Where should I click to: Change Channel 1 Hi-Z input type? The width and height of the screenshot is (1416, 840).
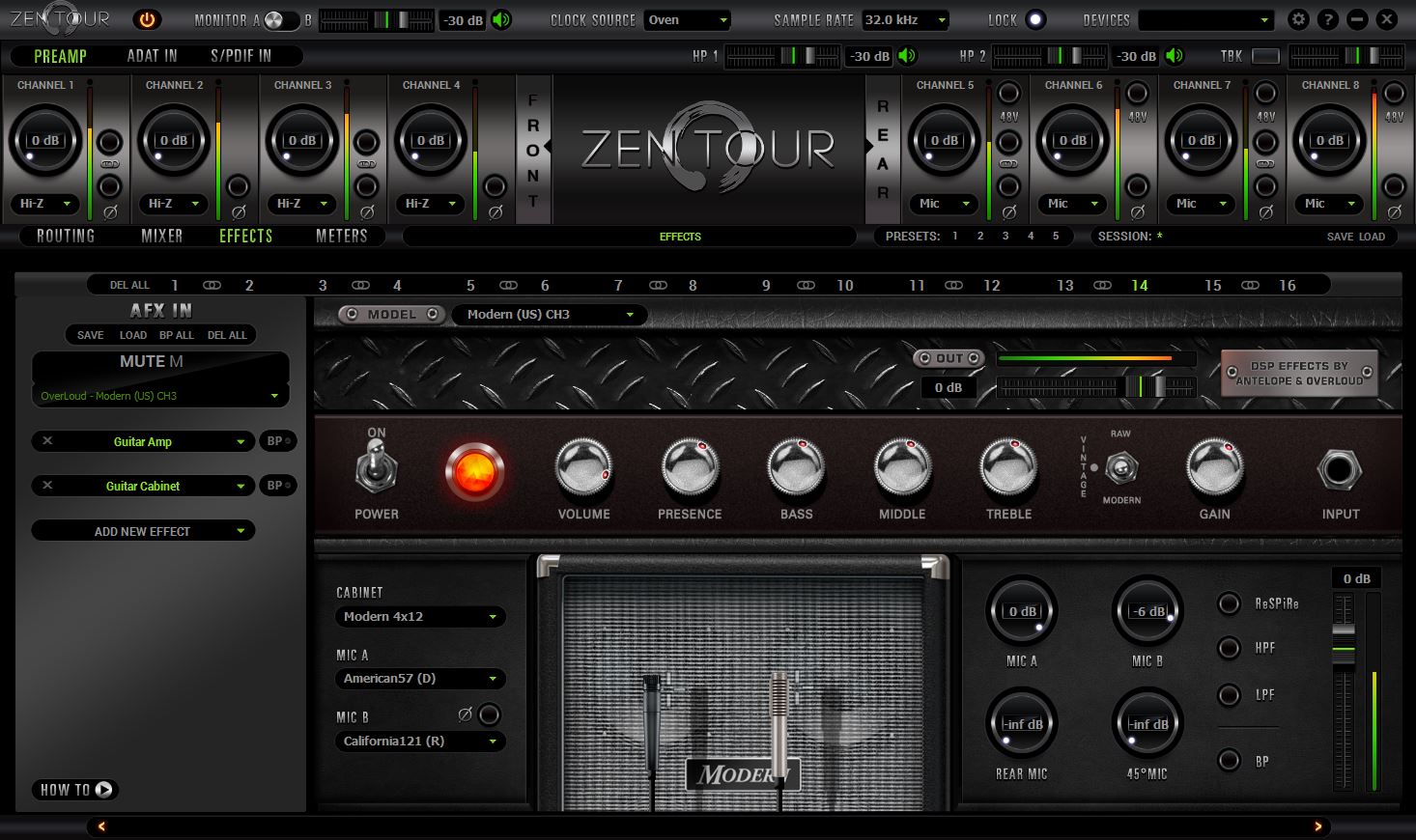[44, 204]
